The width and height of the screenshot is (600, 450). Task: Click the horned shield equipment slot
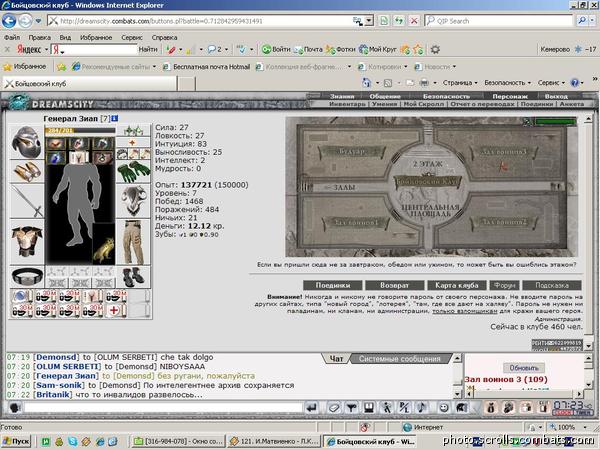134,201
